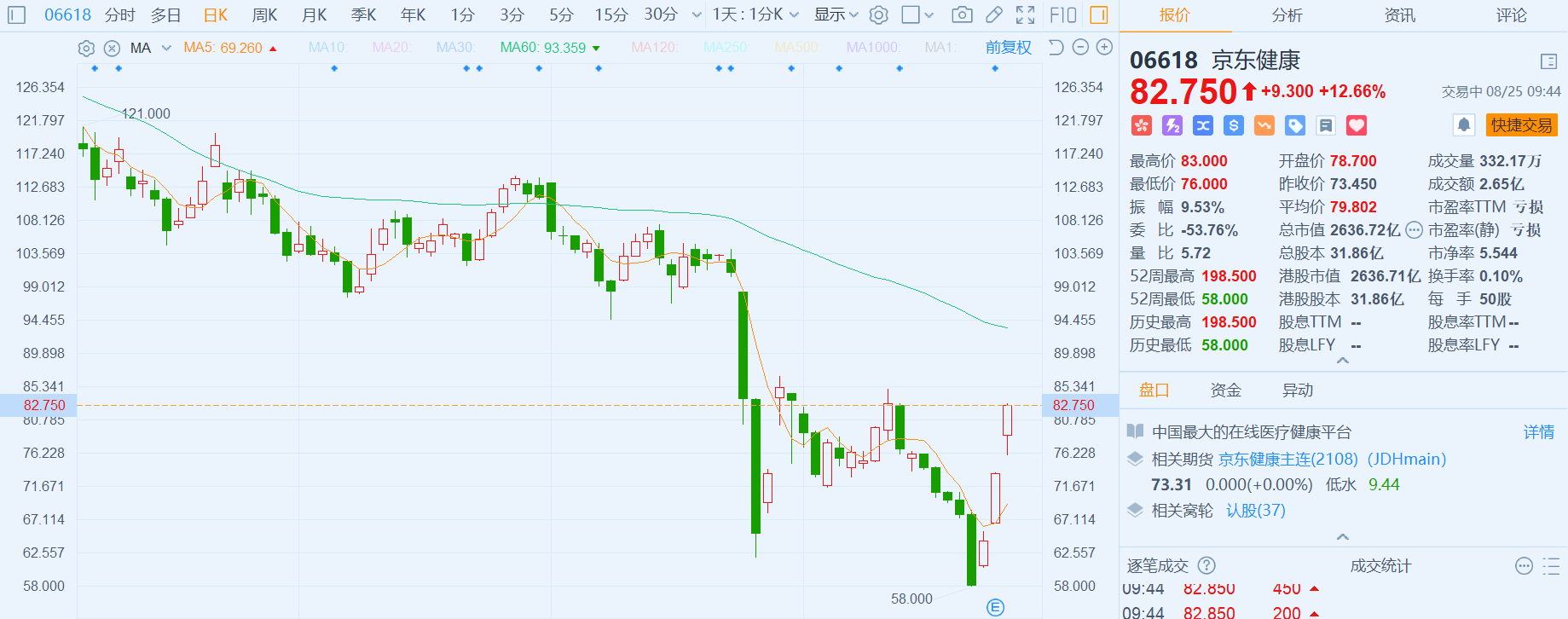Click the red heart favorite icon

pos(1356,126)
